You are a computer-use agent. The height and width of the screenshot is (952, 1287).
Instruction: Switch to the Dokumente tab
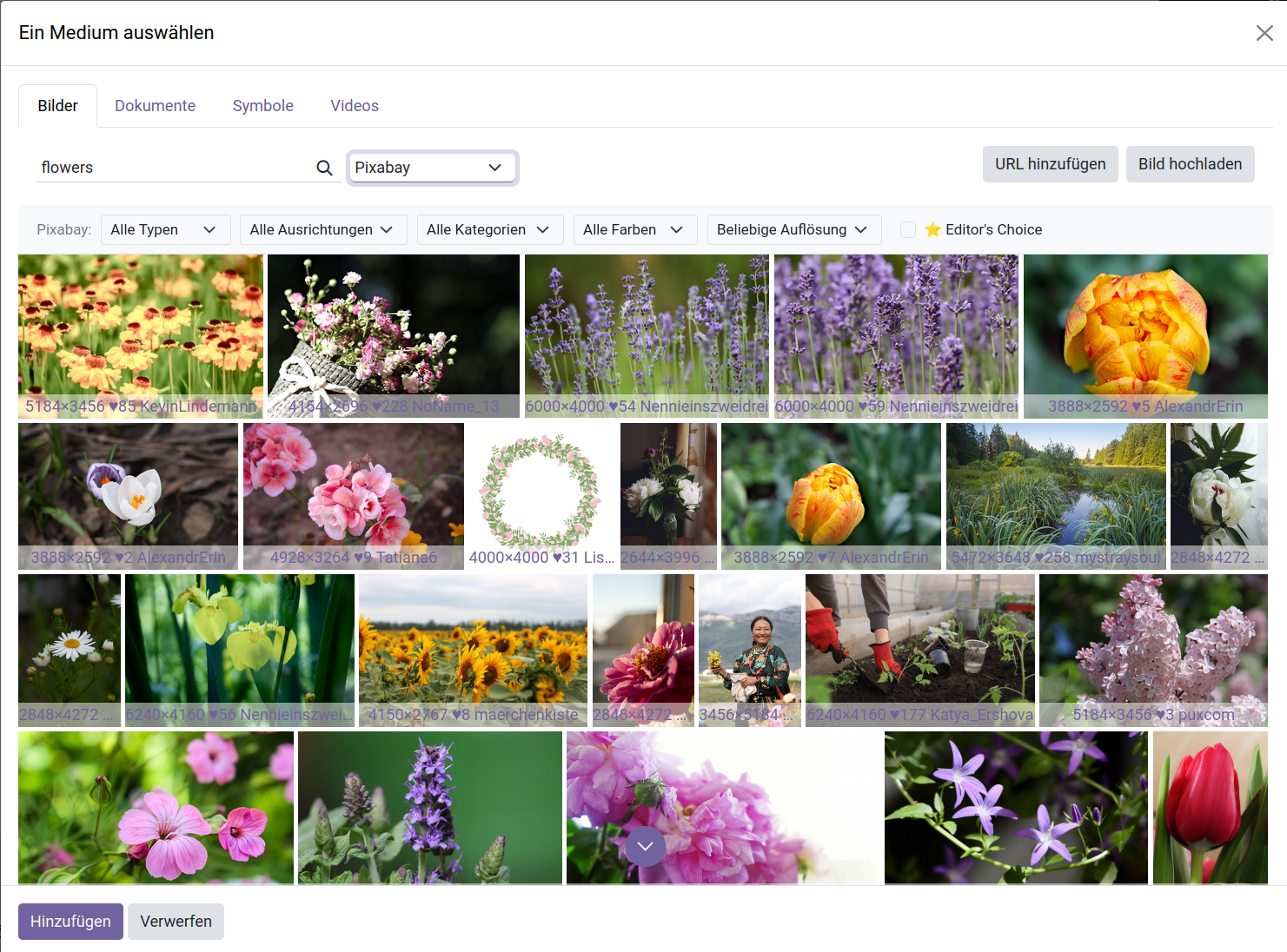coord(155,105)
